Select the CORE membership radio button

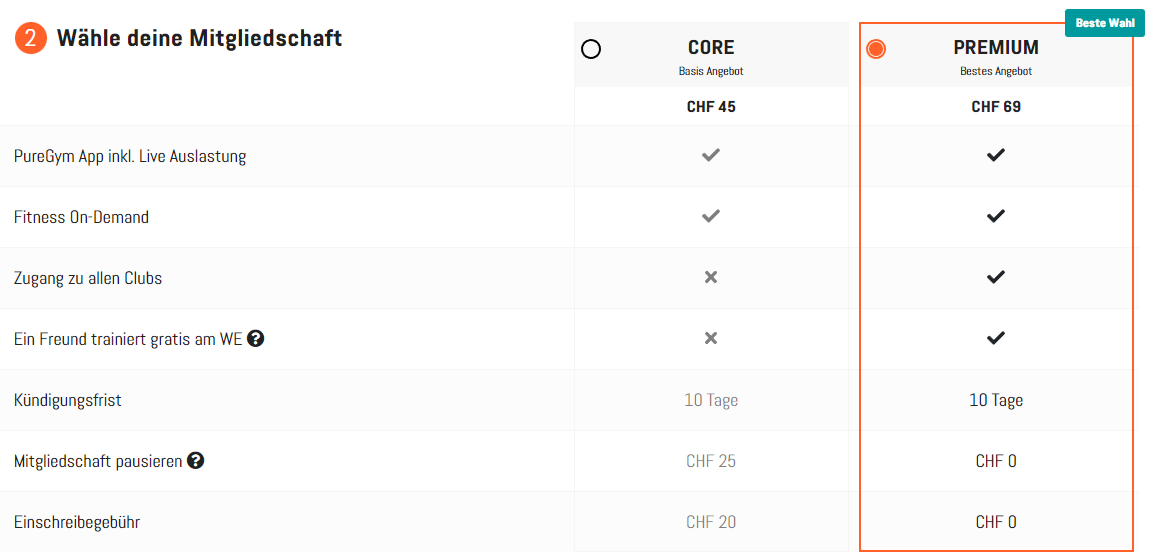(x=591, y=49)
